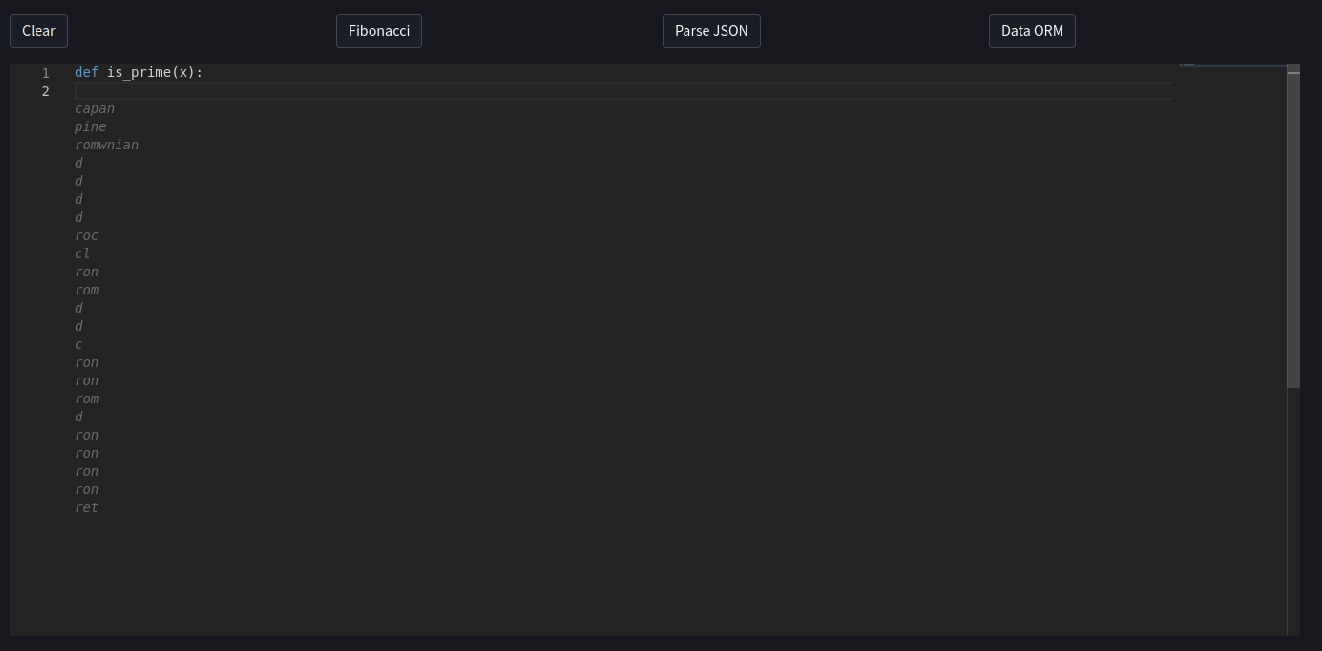1322x651 pixels.
Task: Click the lone 'c' suggestion line
Action: 78,344
